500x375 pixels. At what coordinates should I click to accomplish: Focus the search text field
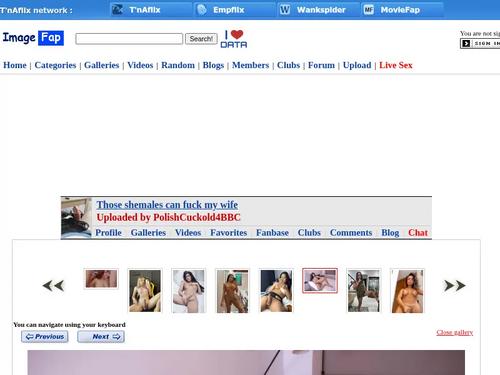pyautogui.click(x=129, y=39)
